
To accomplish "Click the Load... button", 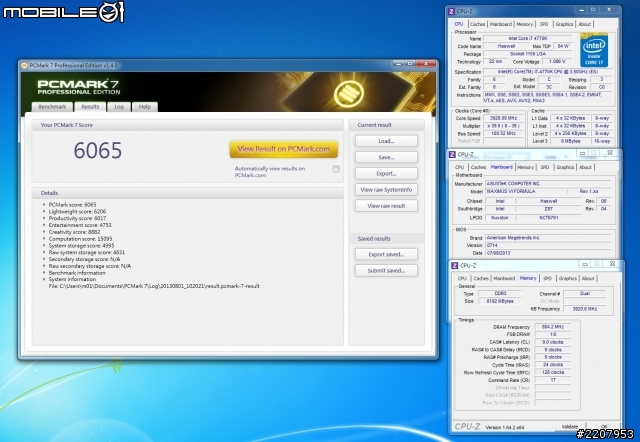I will [386, 141].
